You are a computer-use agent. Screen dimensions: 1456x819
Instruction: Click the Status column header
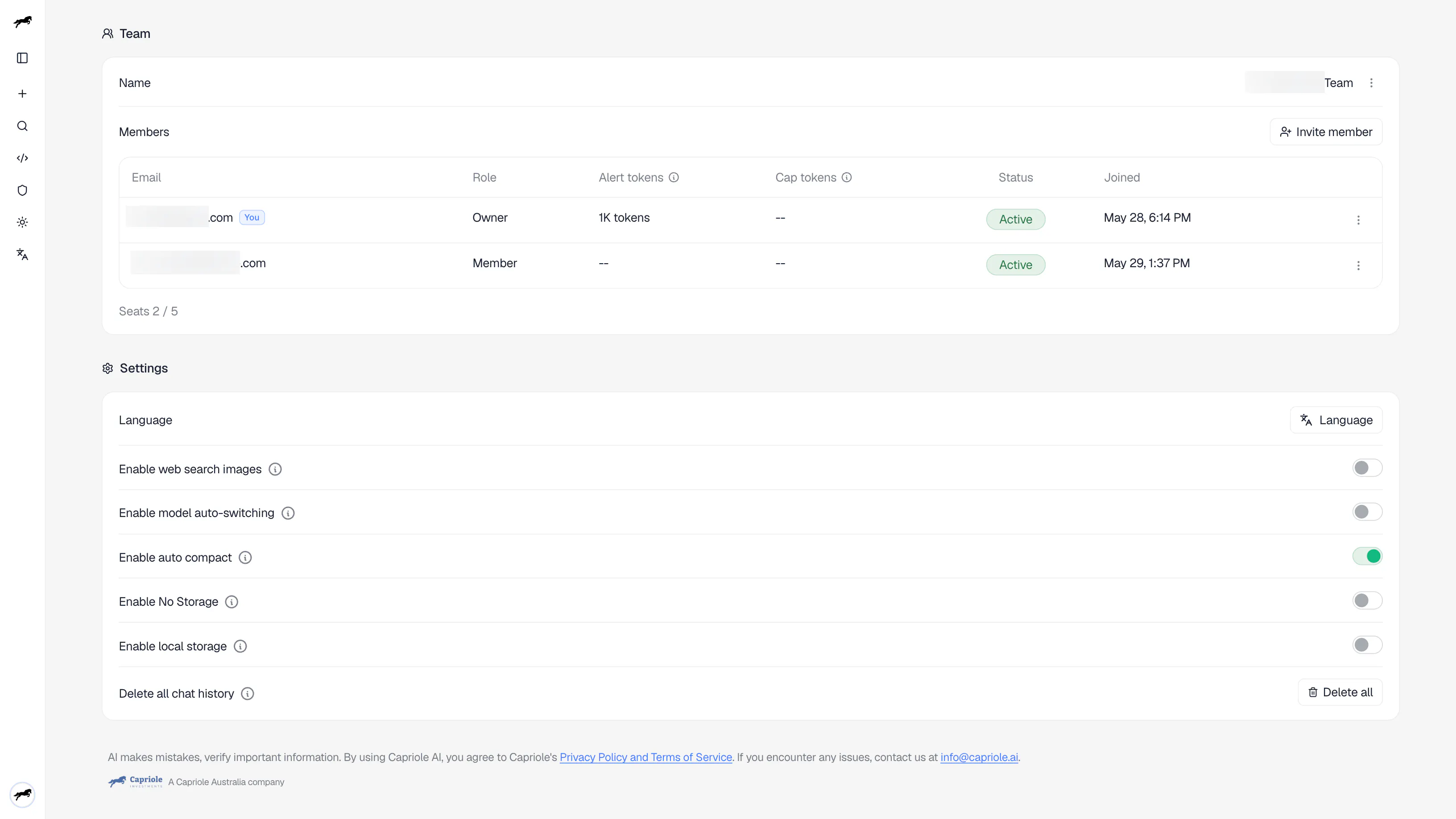(x=1016, y=178)
